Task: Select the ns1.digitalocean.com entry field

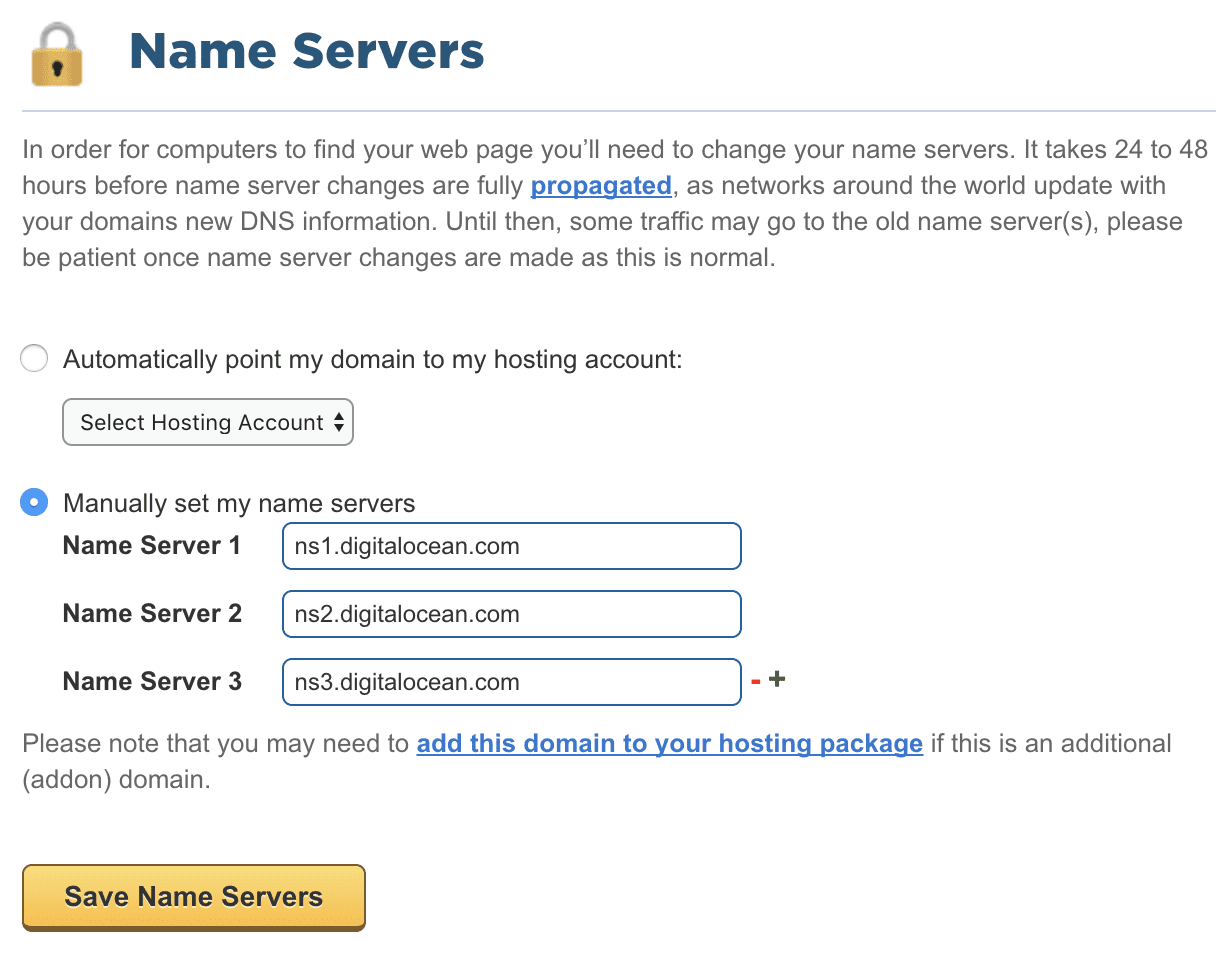Action: (511, 546)
